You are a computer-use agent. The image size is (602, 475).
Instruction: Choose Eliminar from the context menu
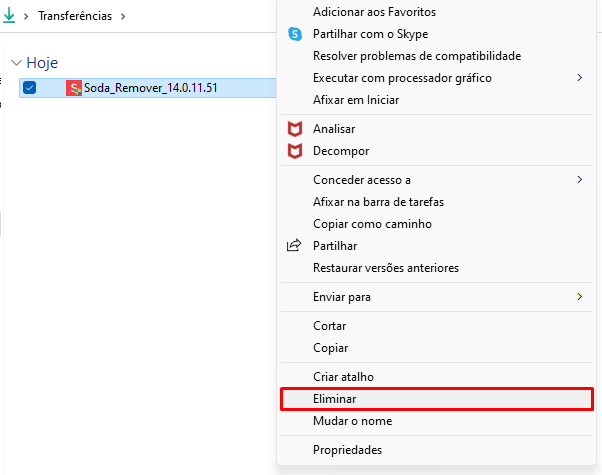pyautogui.click(x=437, y=399)
